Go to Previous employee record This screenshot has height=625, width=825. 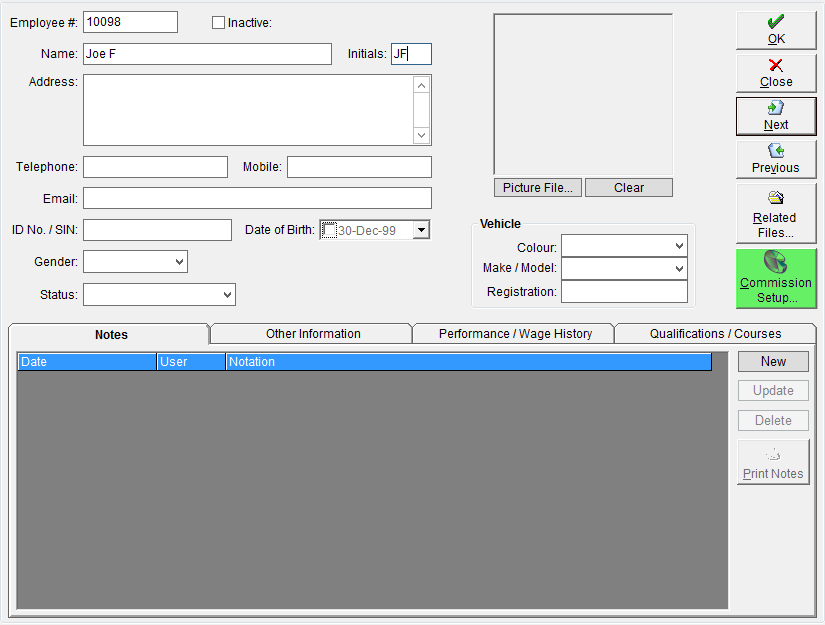pyautogui.click(x=776, y=159)
